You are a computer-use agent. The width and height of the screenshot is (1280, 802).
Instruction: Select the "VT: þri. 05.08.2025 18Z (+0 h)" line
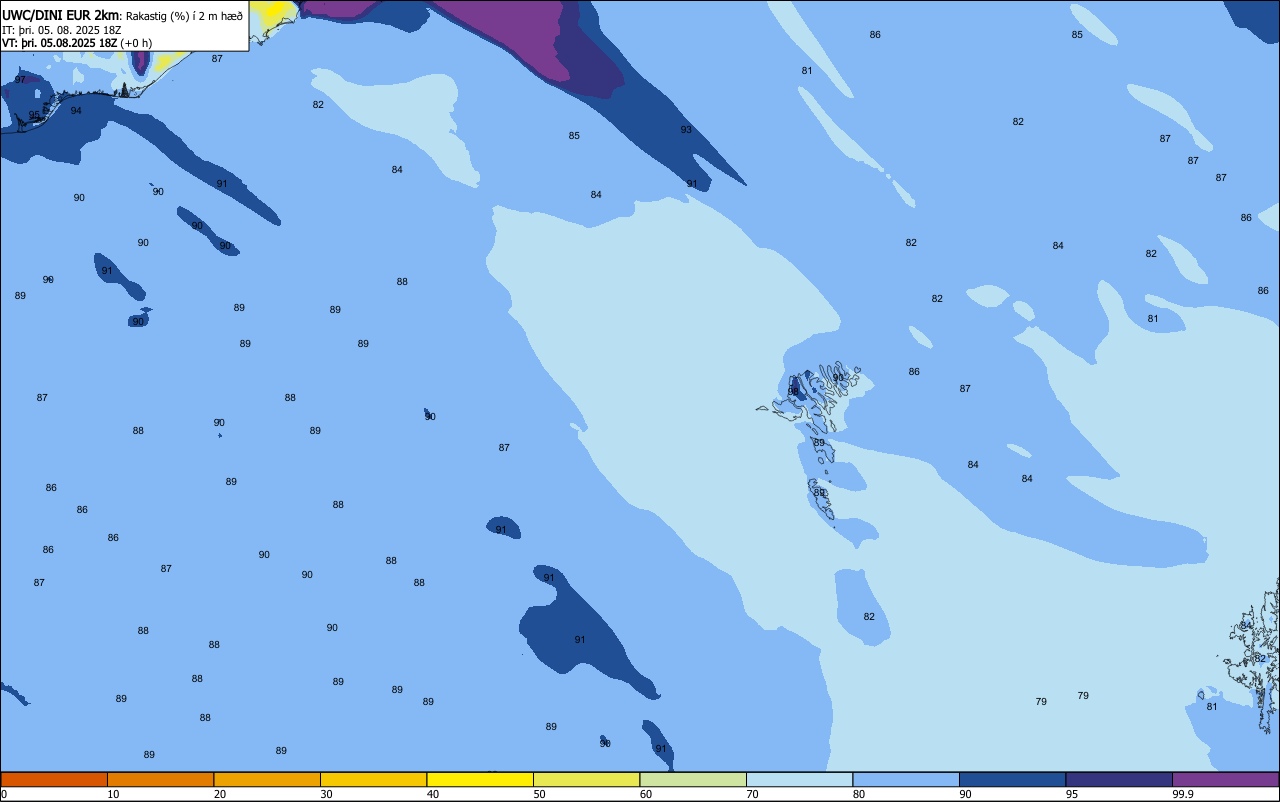tap(77, 43)
